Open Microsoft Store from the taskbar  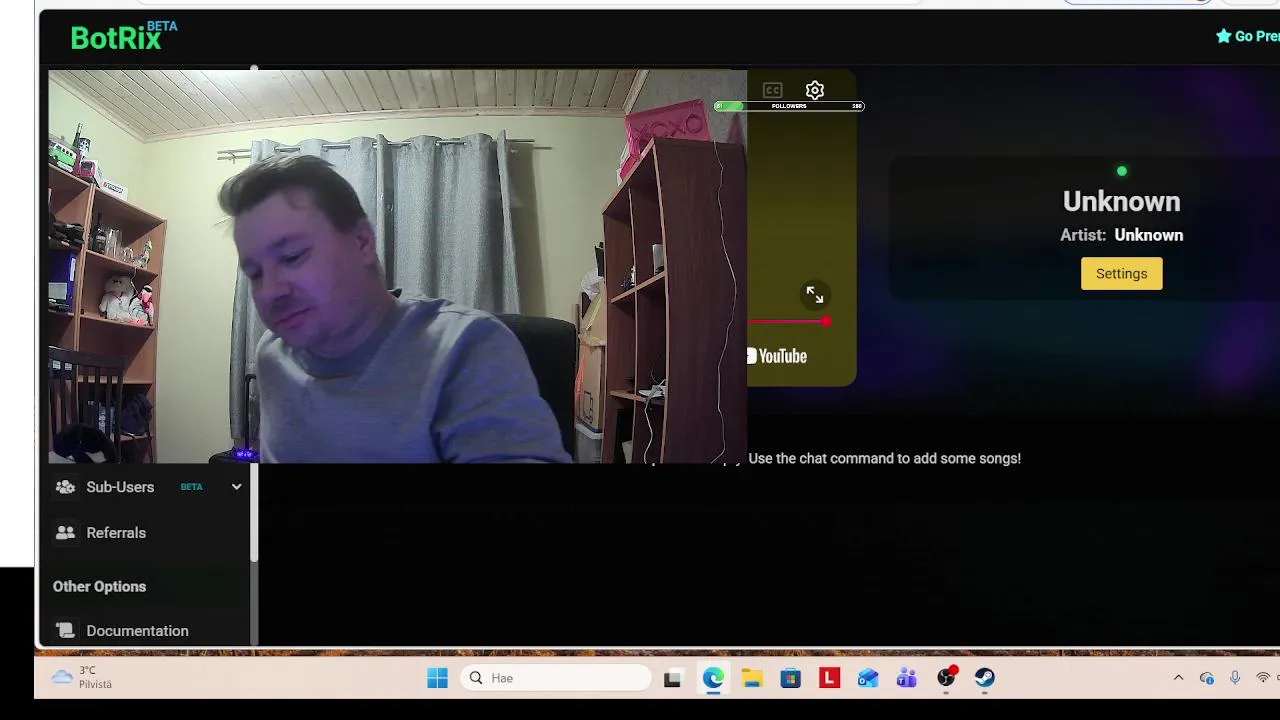791,678
